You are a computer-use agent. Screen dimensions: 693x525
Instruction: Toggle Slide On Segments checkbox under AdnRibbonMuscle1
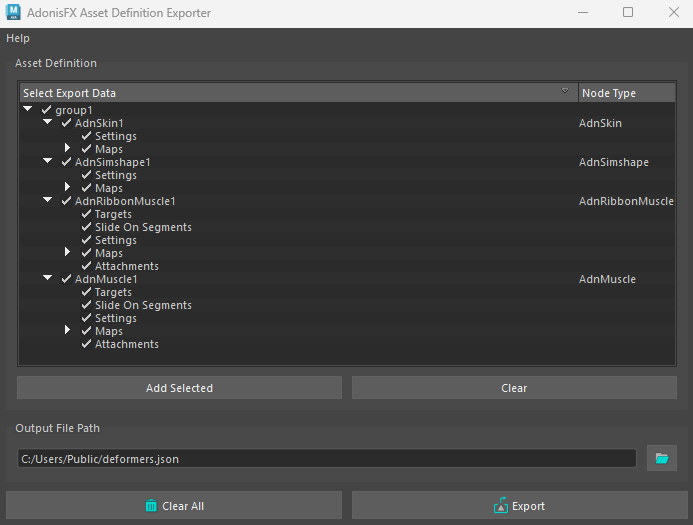coord(86,227)
